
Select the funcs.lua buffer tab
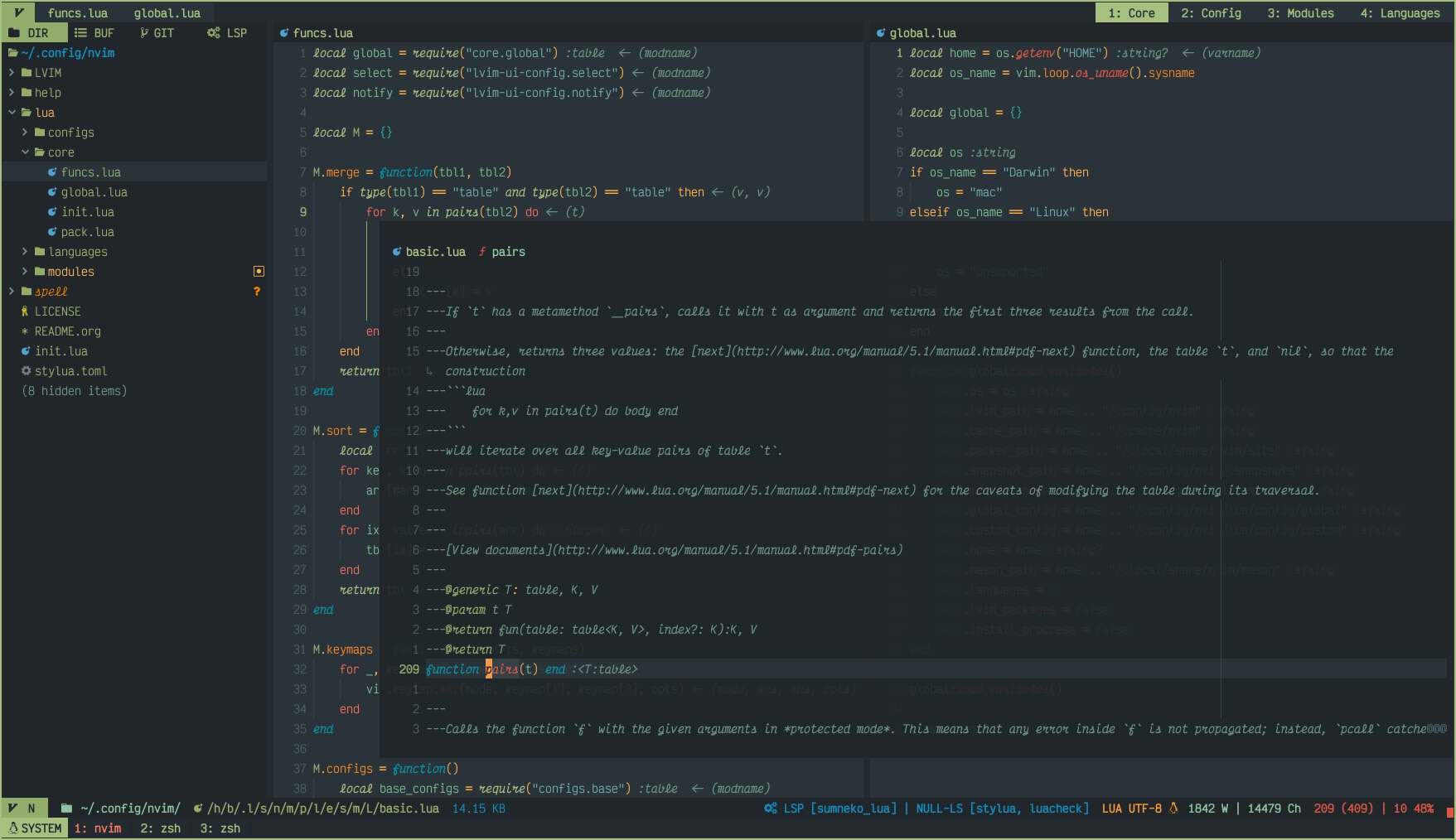(x=78, y=13)
